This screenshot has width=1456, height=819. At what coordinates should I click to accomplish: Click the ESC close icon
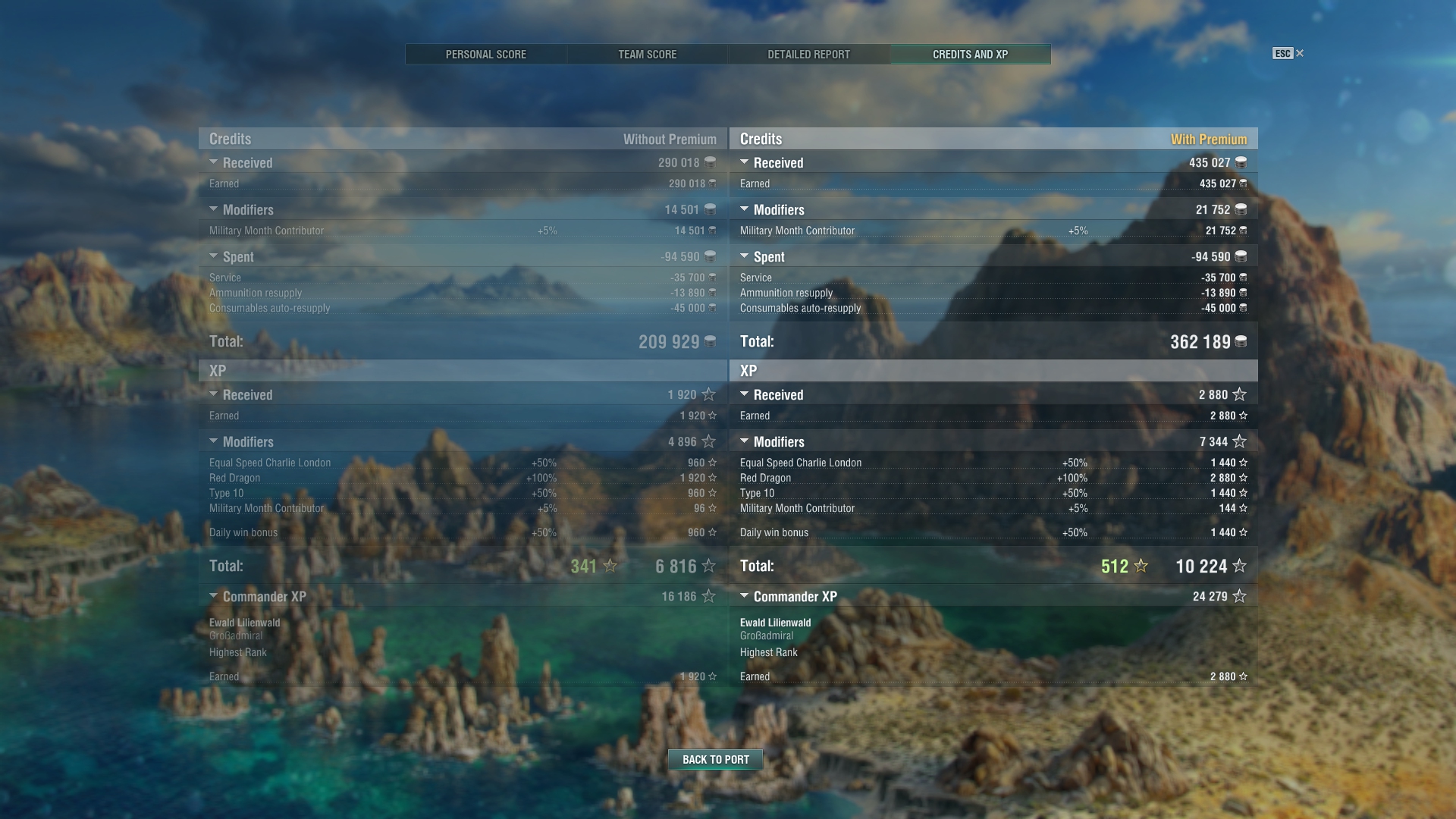click(1299, 53)
